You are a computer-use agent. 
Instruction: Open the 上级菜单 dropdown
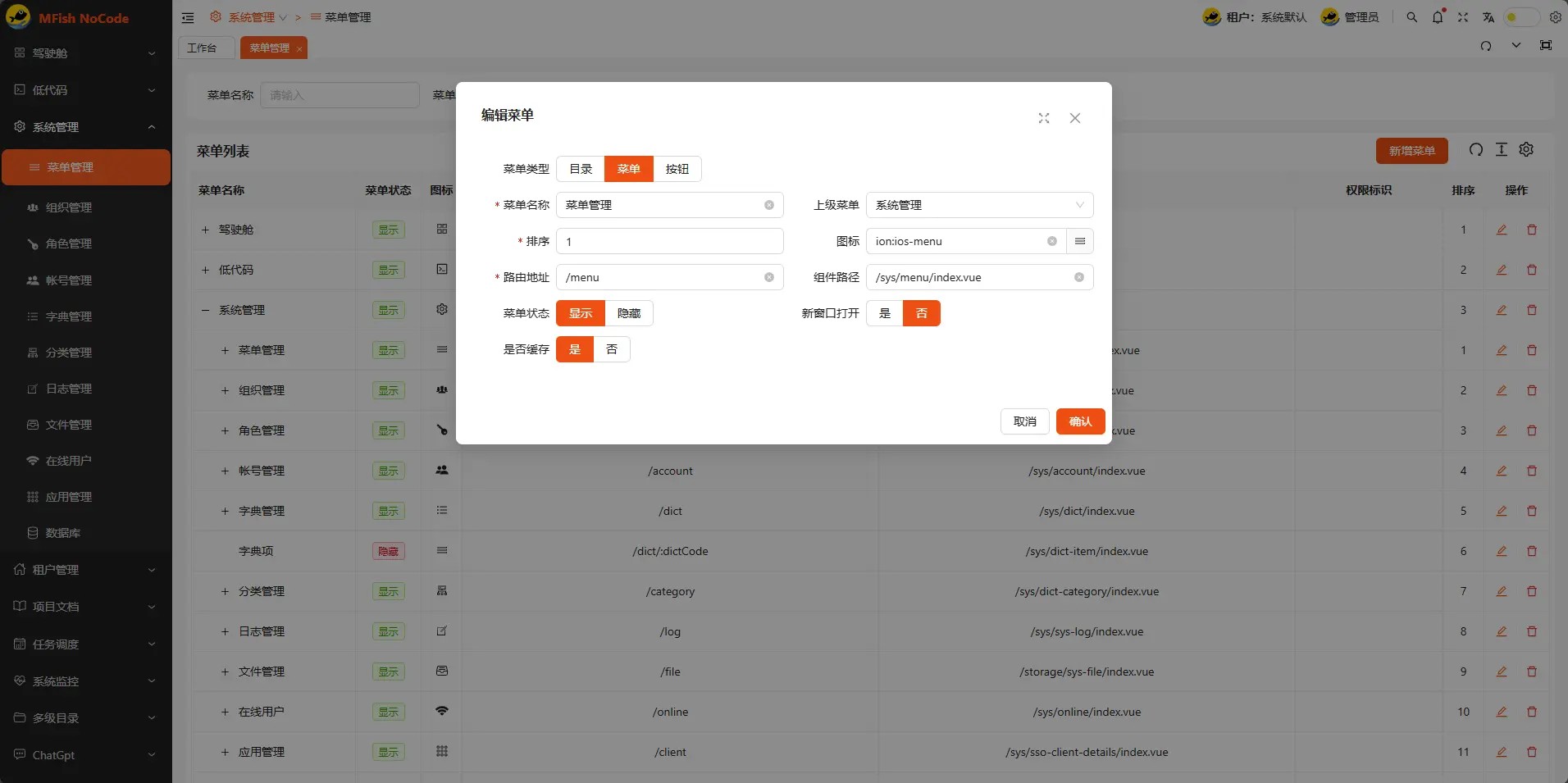click(x=979, y=205)
